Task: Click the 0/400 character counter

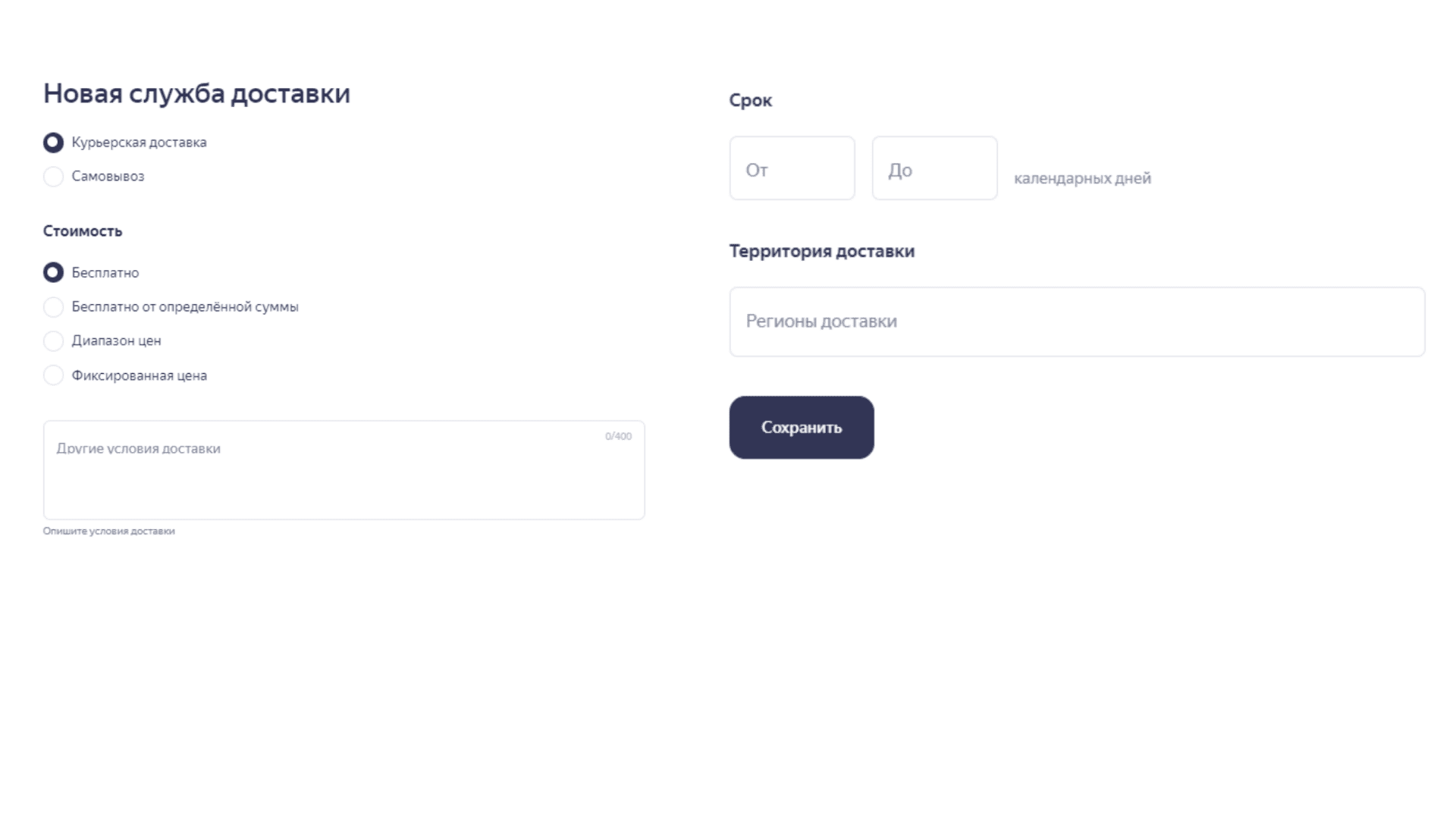Action: coord(618,436)
